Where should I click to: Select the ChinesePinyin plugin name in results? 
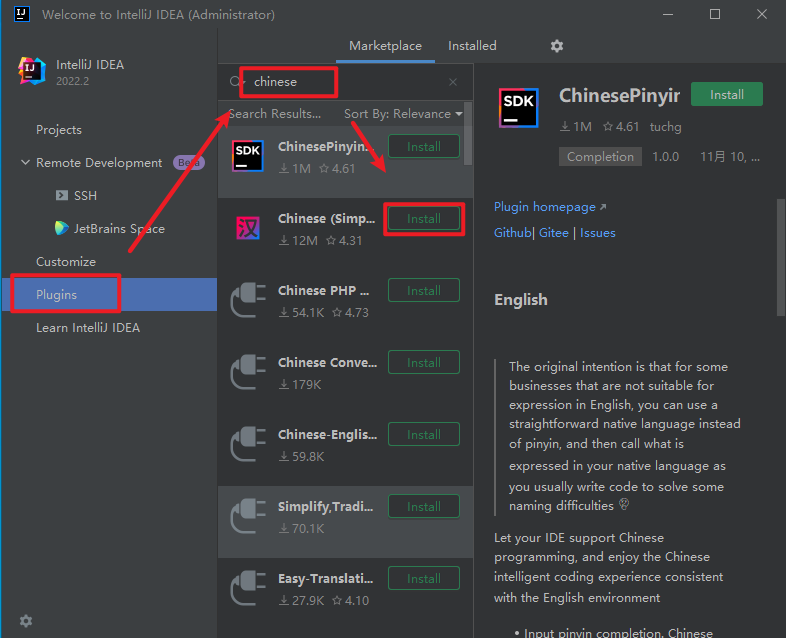point(326,147)
